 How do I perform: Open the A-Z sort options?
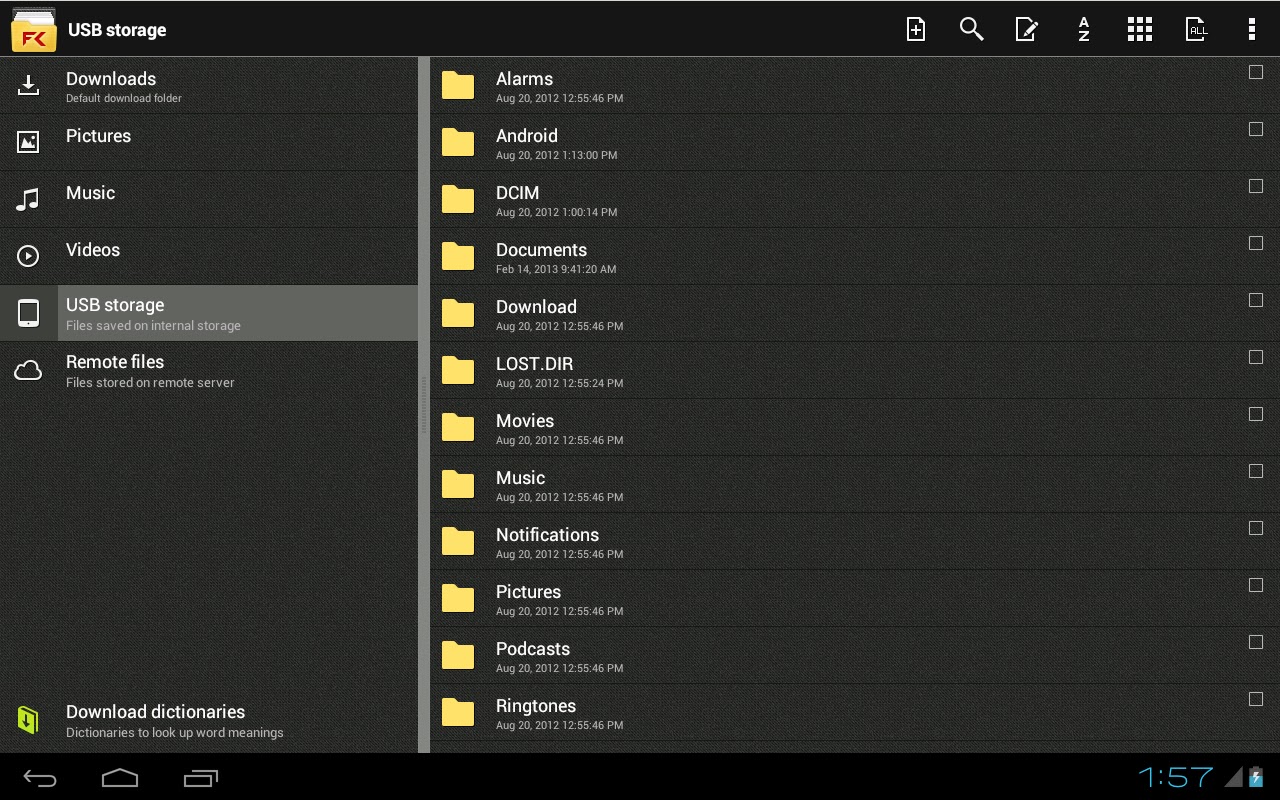coord(1083,29)
